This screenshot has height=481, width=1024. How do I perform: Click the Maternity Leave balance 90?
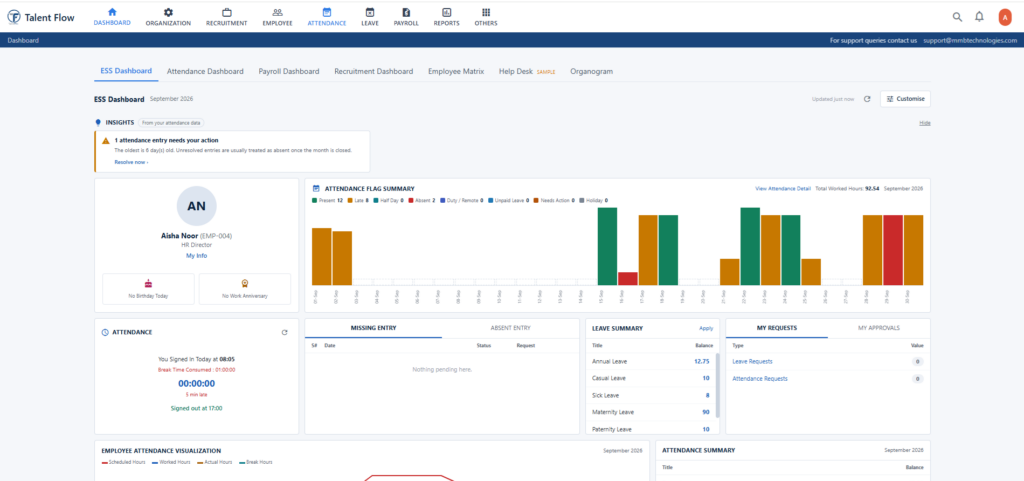[x=706, y=412]
